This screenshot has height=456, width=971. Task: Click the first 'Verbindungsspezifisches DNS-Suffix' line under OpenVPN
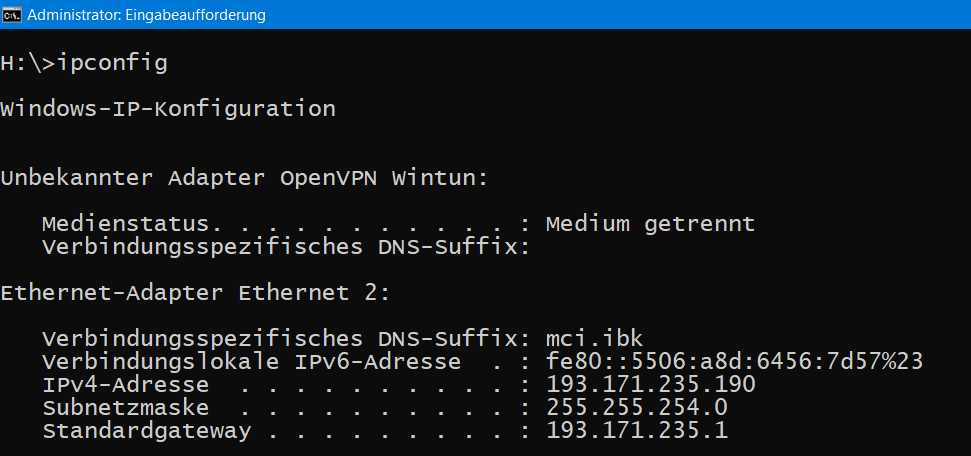[x=287, y=247]
